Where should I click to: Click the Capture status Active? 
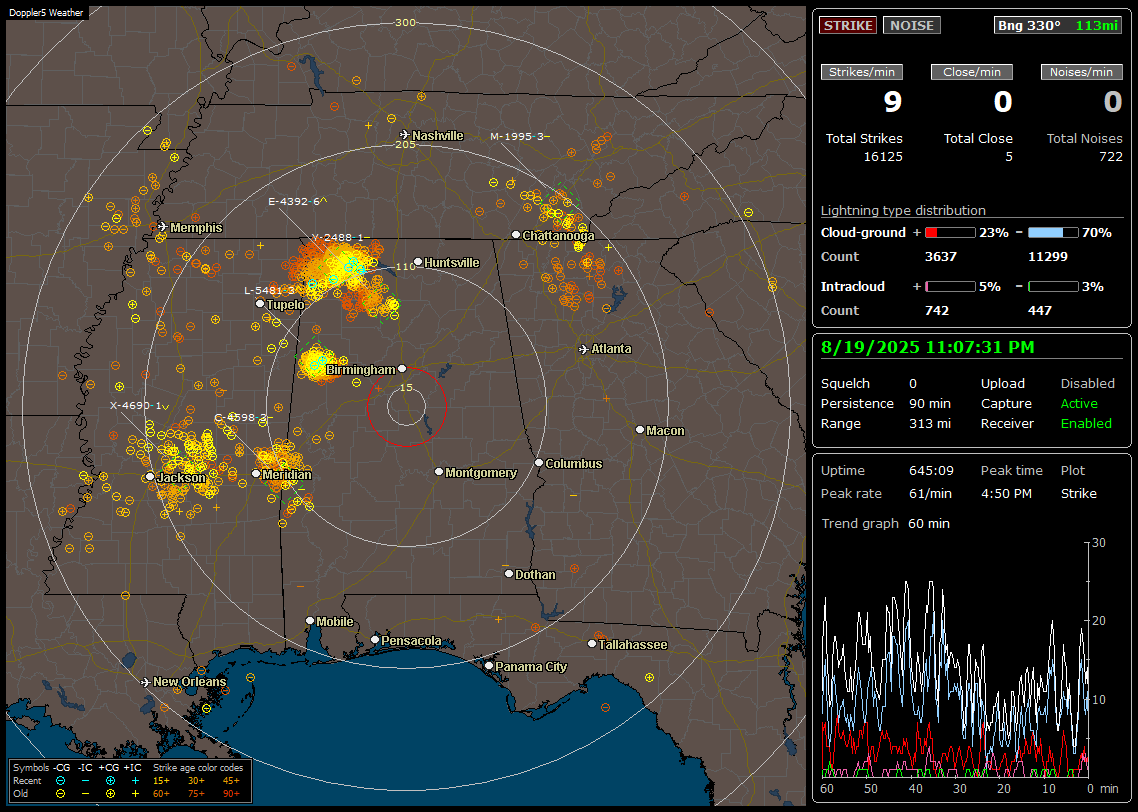[x=1079, y=403]
